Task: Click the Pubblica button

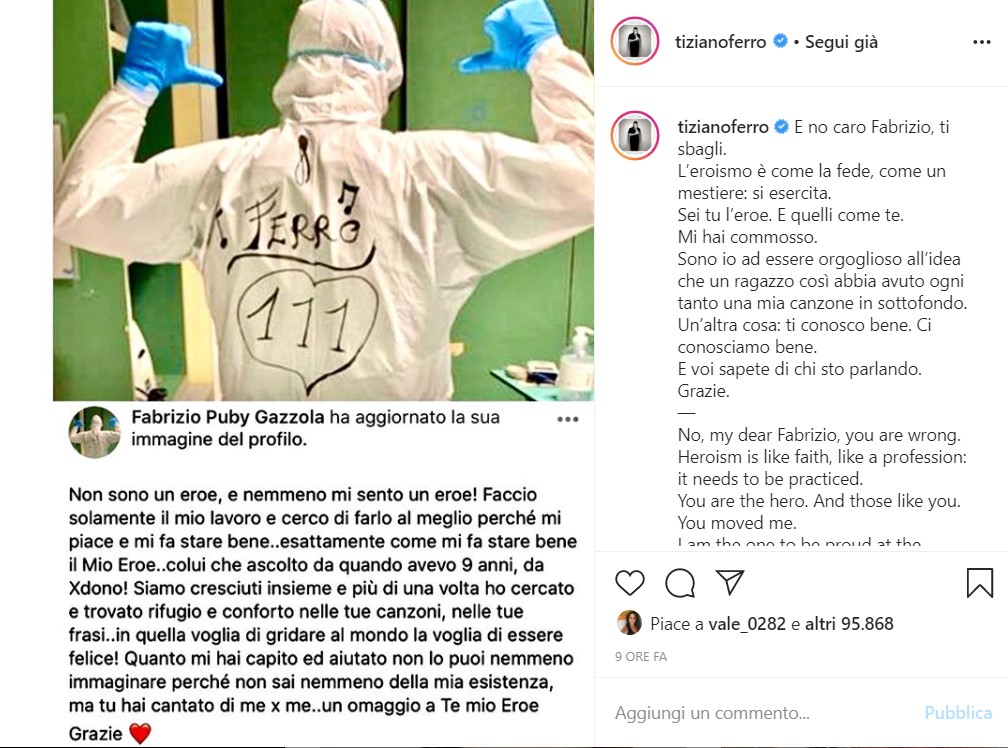Action: tap(958, 713)
